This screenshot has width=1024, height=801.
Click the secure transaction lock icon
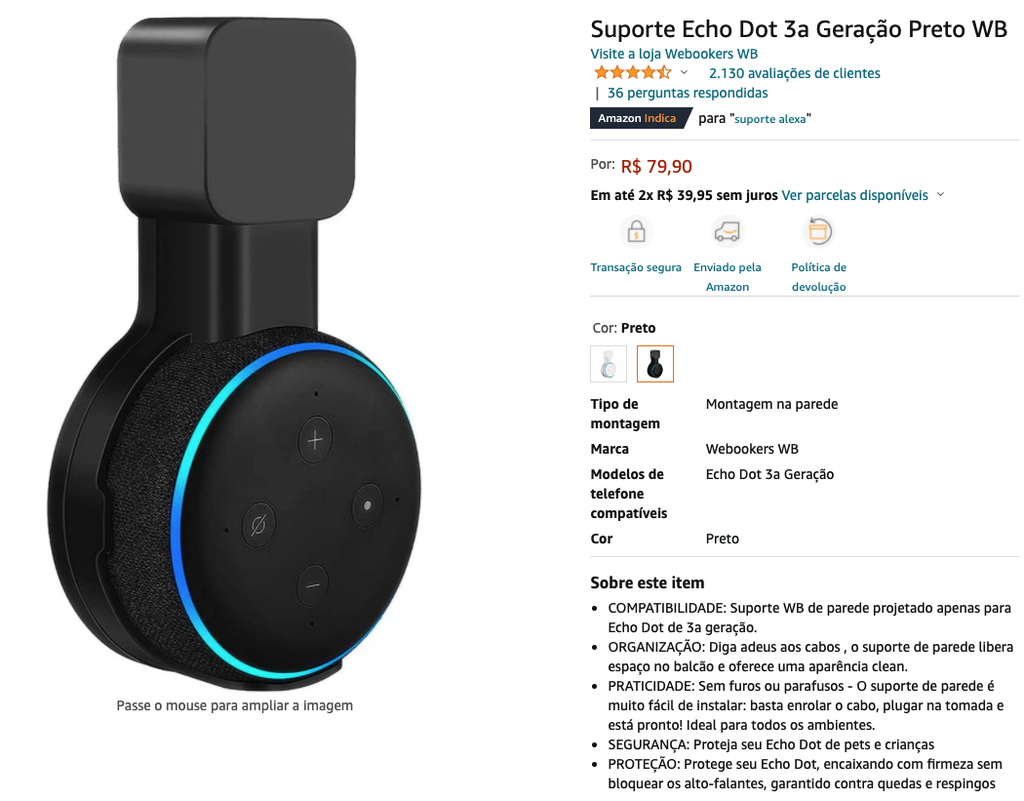click(x=636, y=231)
